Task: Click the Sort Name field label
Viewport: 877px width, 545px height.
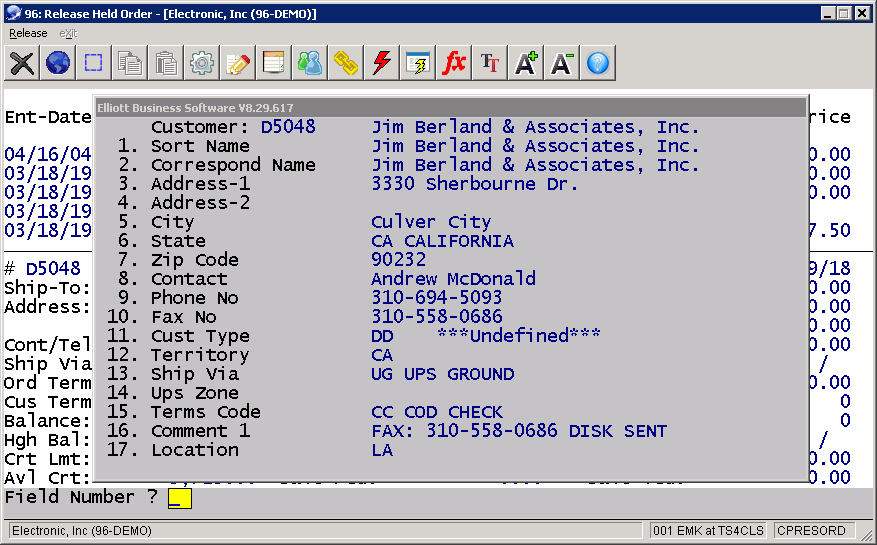Action: tap(200, 146)
